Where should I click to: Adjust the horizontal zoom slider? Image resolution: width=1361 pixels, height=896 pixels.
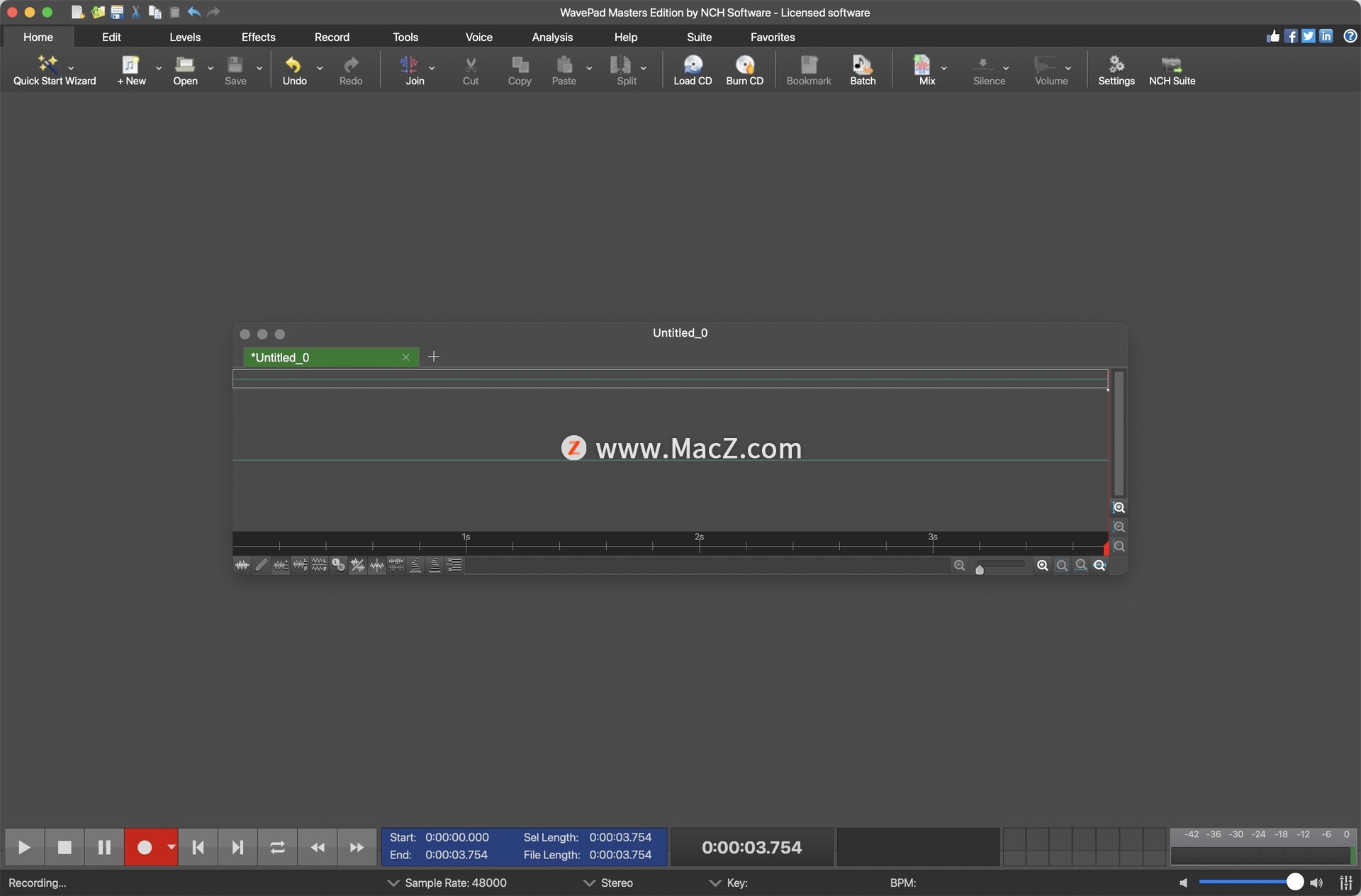(979, 569)
